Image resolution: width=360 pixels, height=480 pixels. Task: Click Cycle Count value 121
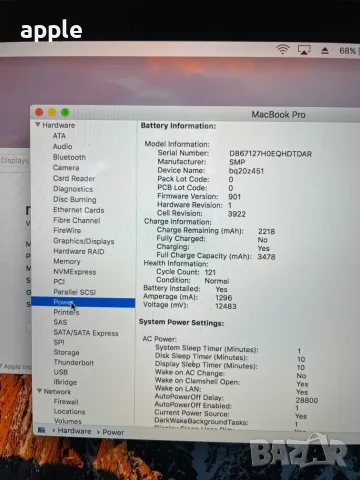click(210, 272)
